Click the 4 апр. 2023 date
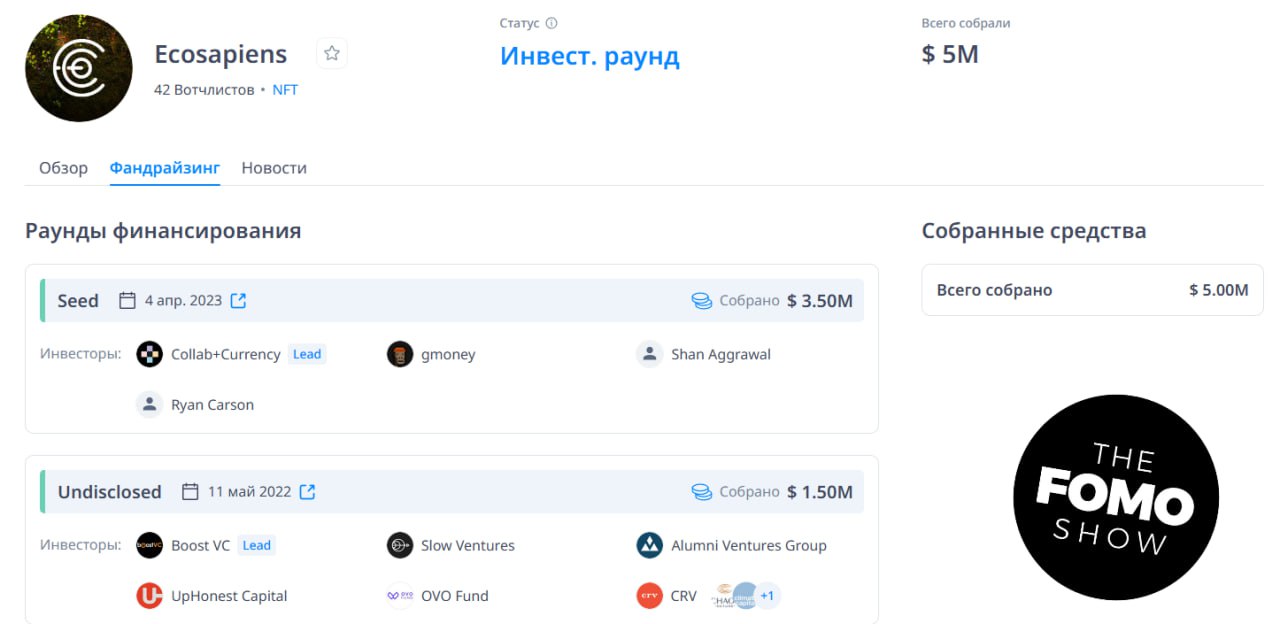This screenshot has height=624, width=1280. tap(183, 300)
